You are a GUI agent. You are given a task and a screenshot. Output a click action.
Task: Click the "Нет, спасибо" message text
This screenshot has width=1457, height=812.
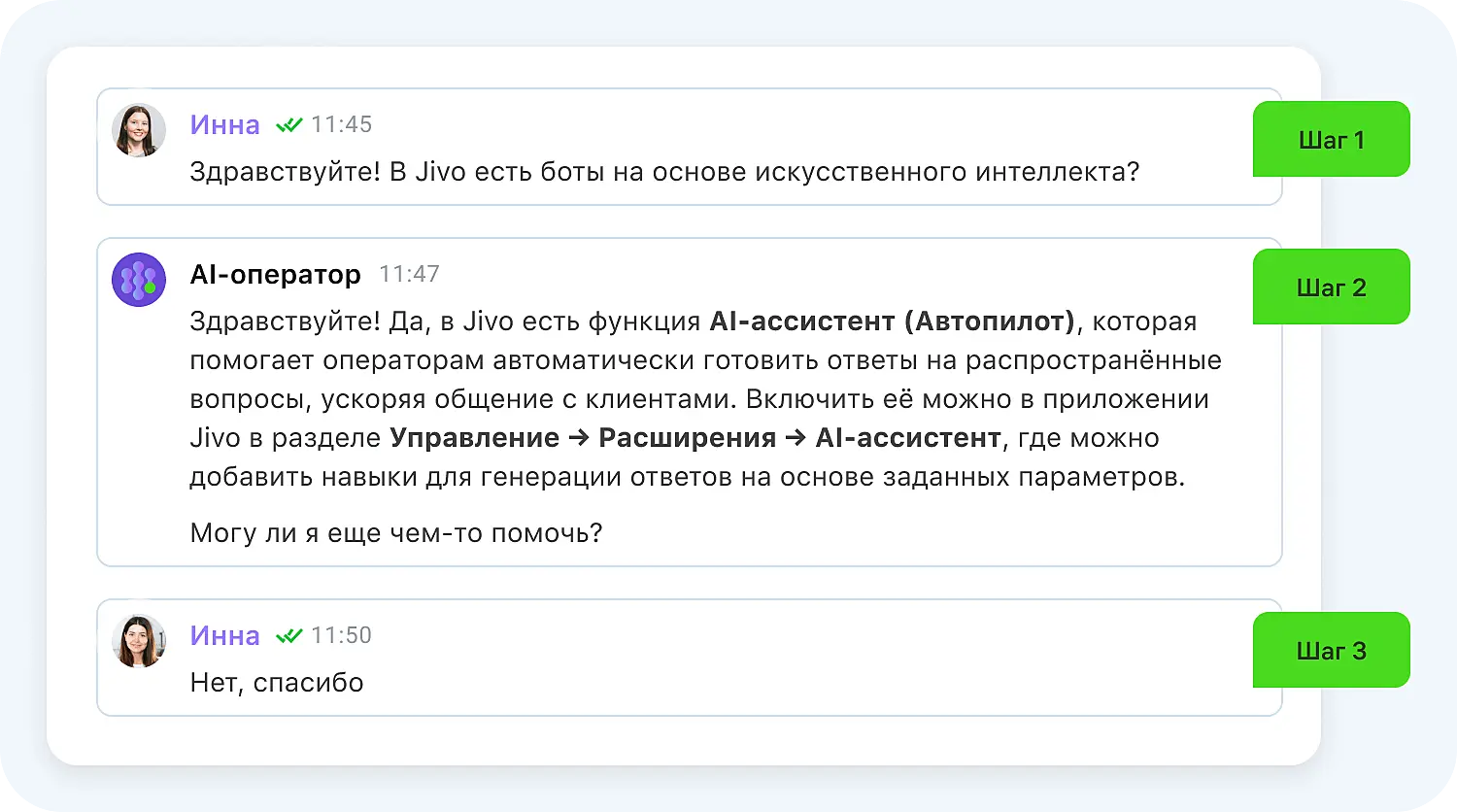pyautogui.click(x=277, y=683)
